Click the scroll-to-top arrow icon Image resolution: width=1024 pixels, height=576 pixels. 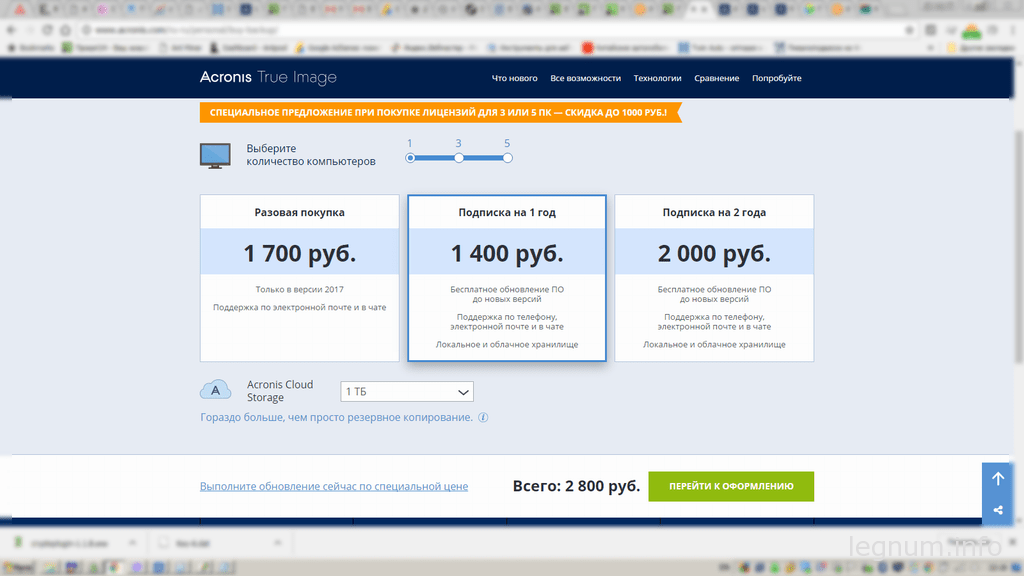(x=998, y=479)
